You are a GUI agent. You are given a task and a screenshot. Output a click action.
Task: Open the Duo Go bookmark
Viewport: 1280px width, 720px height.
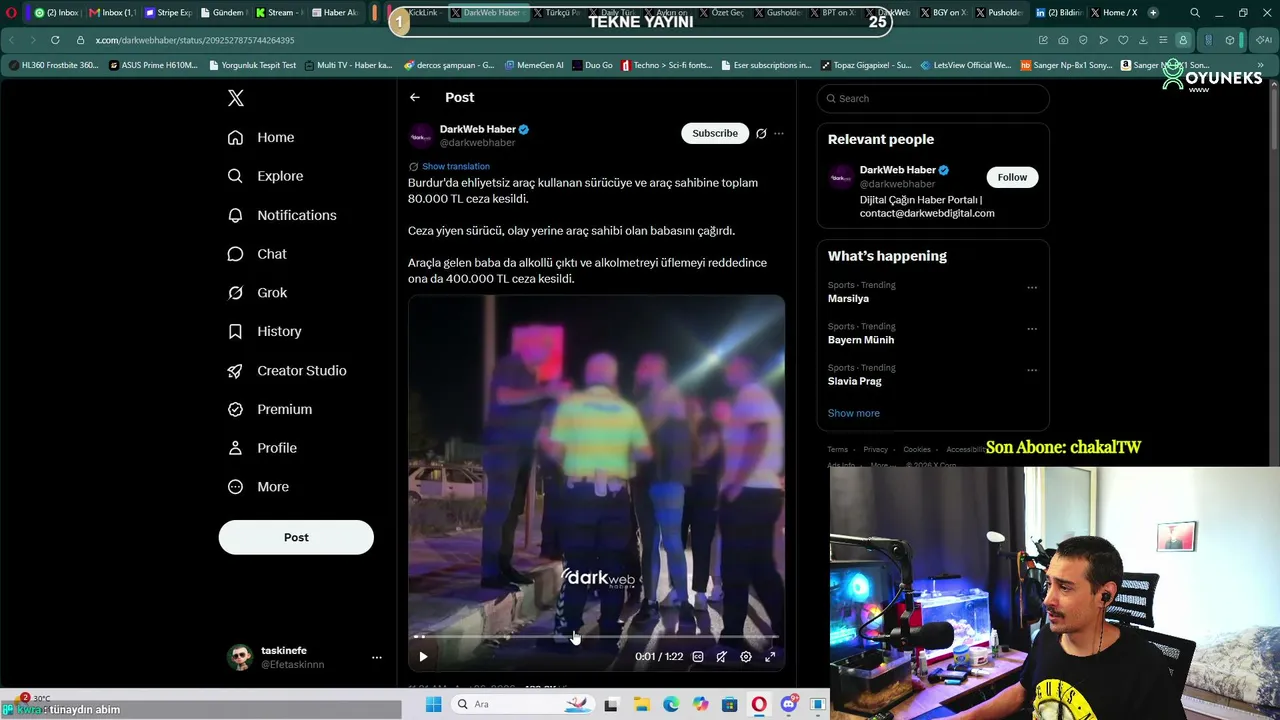592,65
